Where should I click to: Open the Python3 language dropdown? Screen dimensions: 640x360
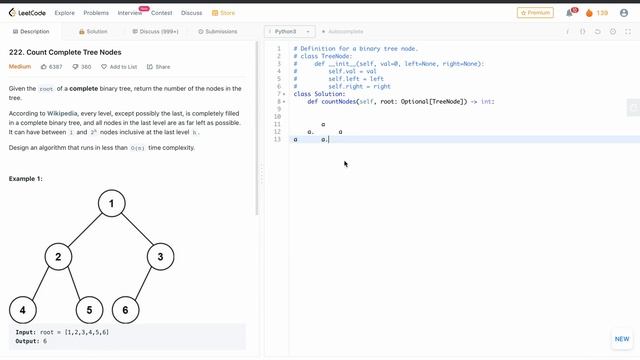tap(289, 31)
